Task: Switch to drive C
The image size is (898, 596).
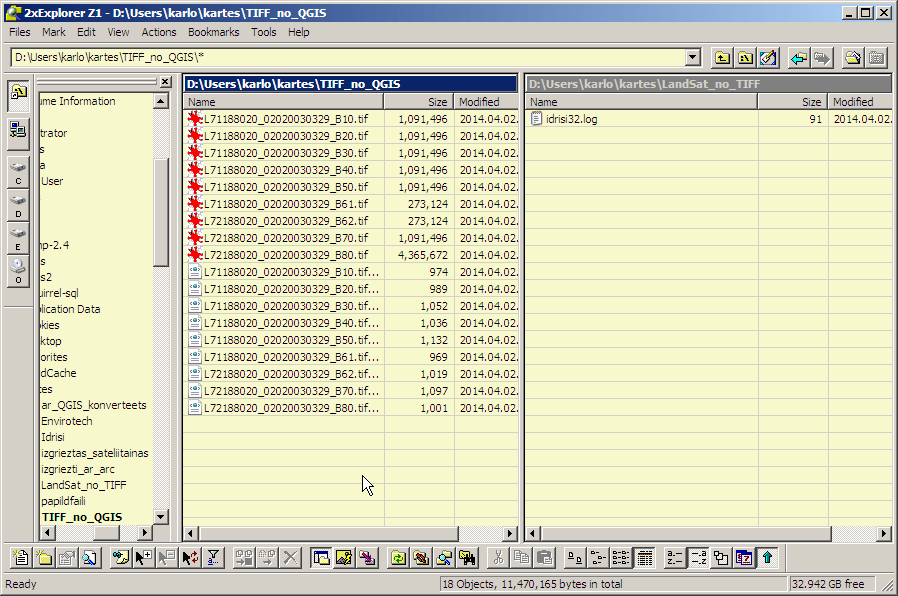Action: click(18, 173)
